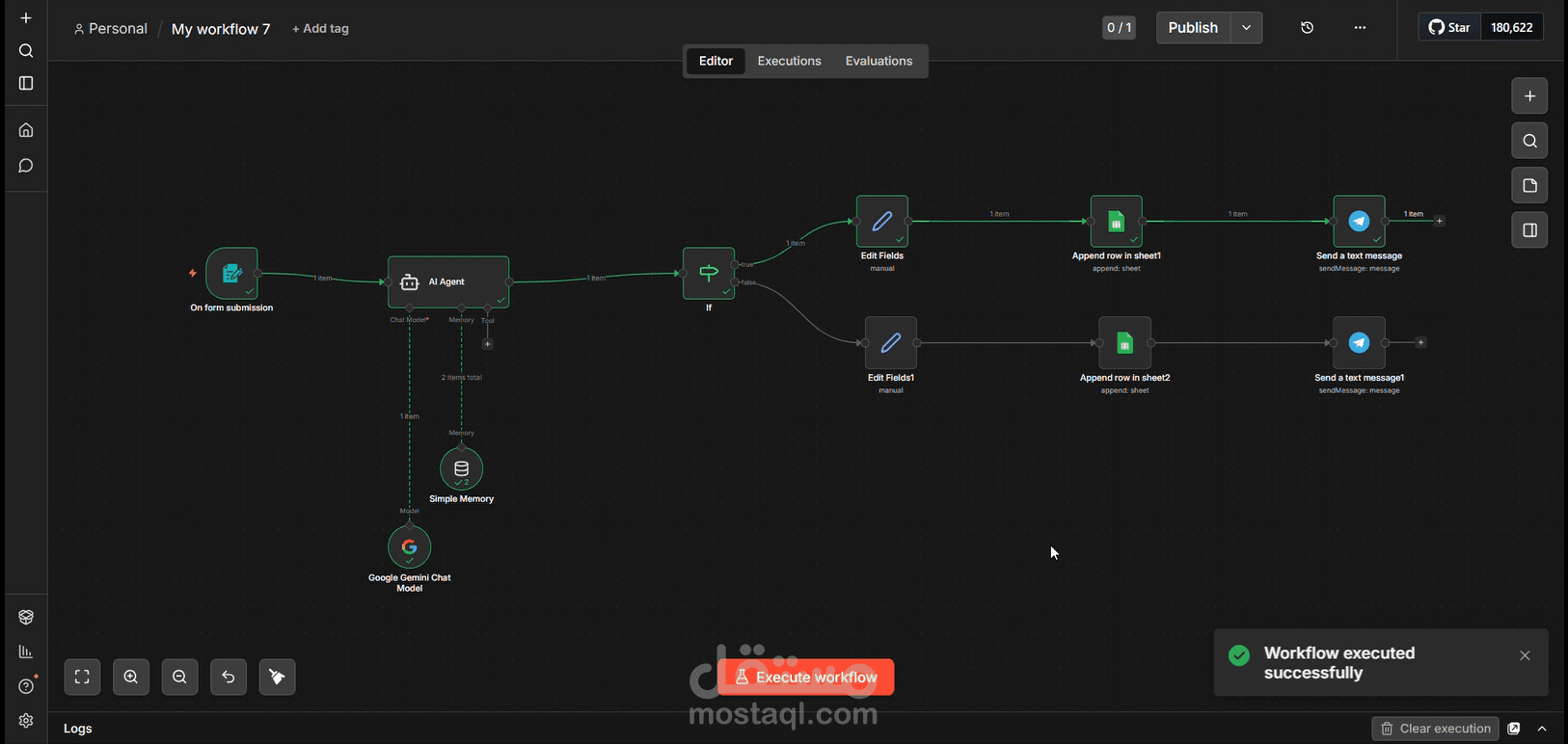This screenshot has width=1568, height=745.
Task: Add node after Send a text message1
Action: coord(1421,342)
